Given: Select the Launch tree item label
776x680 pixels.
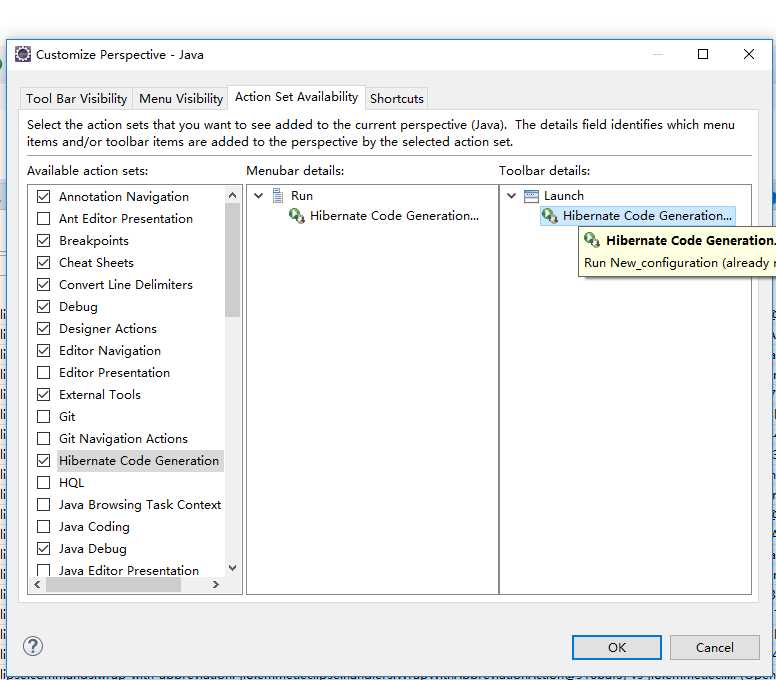Looking at the screenshot, I should point(564,196).
